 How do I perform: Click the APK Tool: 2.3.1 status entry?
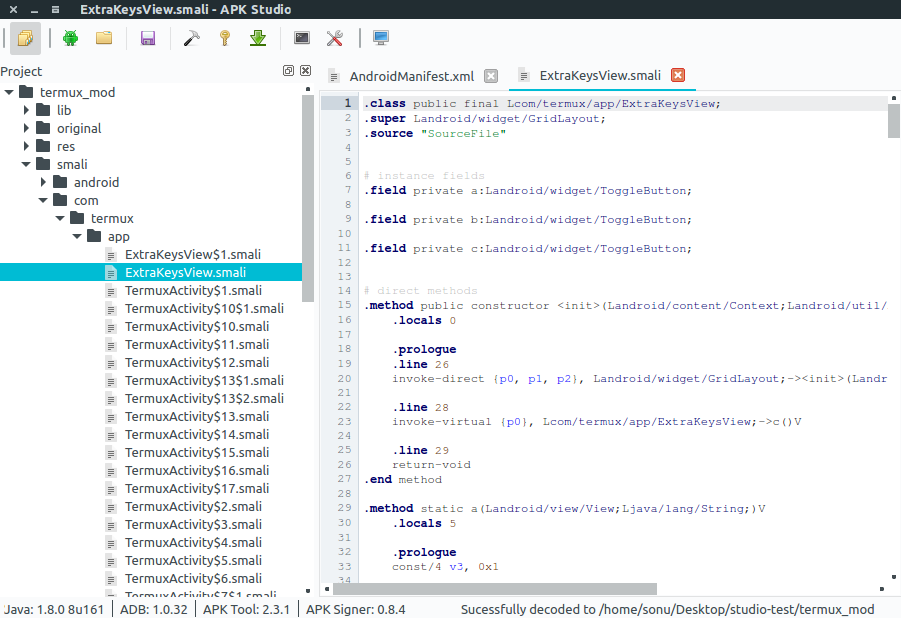[x=246, y=609]
